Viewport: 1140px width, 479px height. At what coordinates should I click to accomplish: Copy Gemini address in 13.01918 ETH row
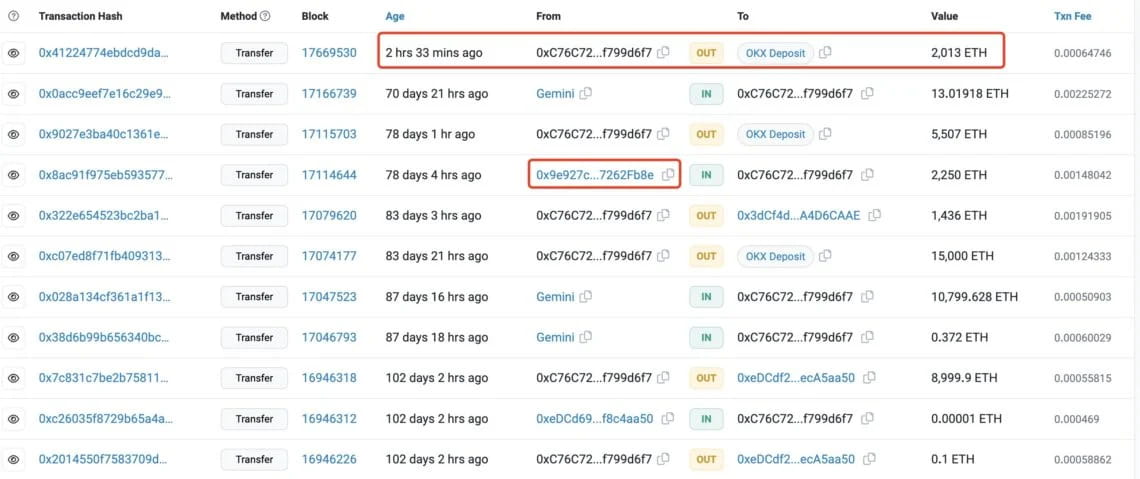586,94
